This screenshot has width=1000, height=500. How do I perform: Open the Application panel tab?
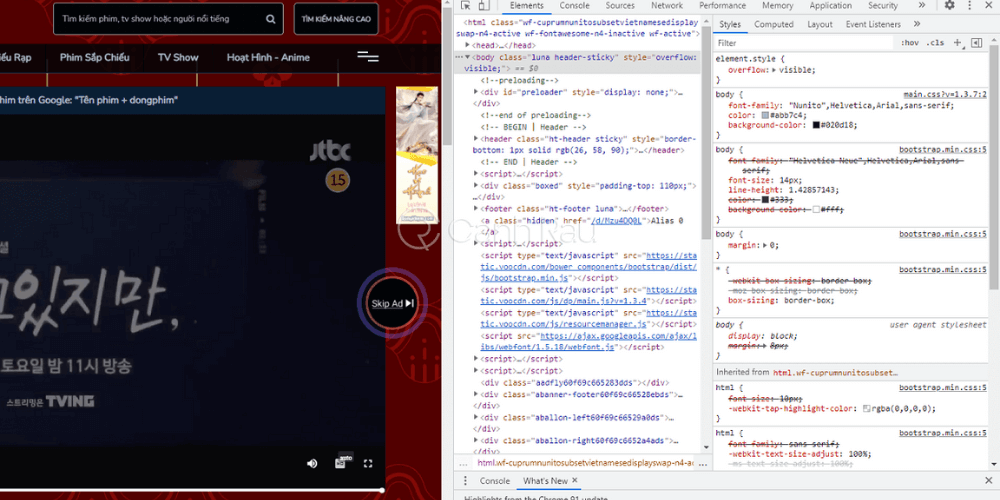830,6
